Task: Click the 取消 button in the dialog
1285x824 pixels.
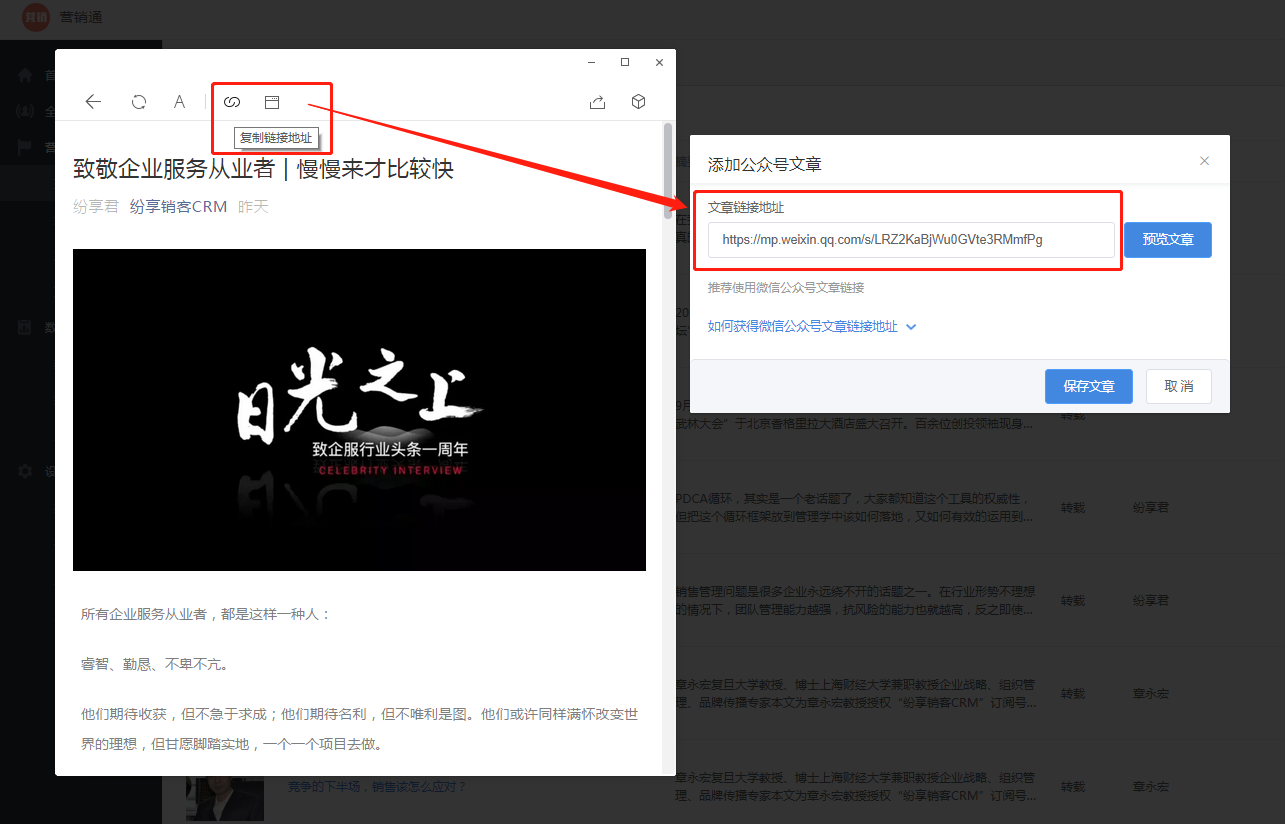Action: (x=1178, y=386)
